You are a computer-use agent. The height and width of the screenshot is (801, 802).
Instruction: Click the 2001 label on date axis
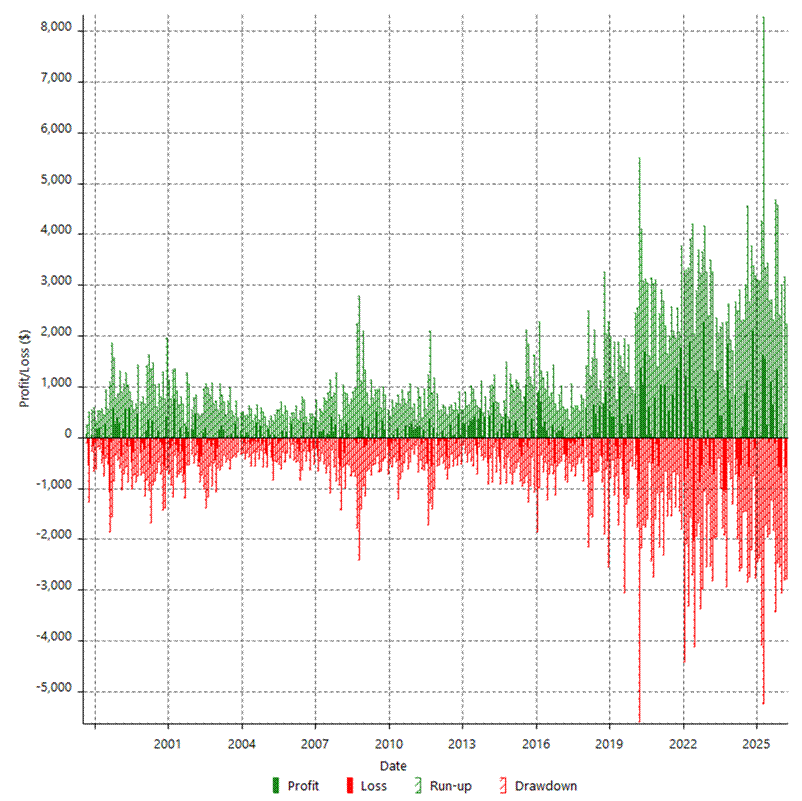[168, 744]
